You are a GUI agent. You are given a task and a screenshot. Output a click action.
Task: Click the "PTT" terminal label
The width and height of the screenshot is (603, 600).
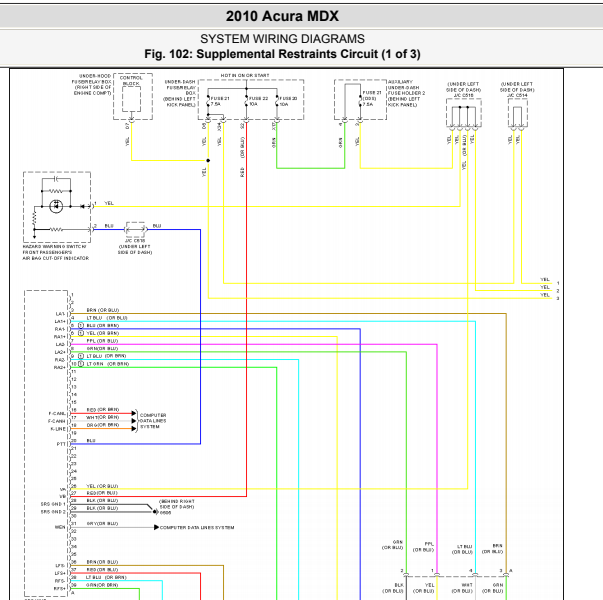61,444
